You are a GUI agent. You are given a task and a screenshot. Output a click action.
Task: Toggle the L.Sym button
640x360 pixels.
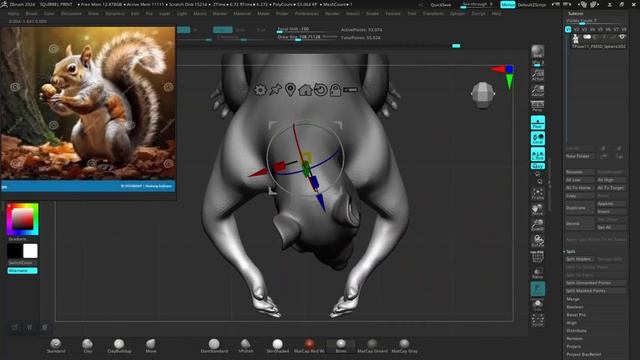(x=538, y=154)
